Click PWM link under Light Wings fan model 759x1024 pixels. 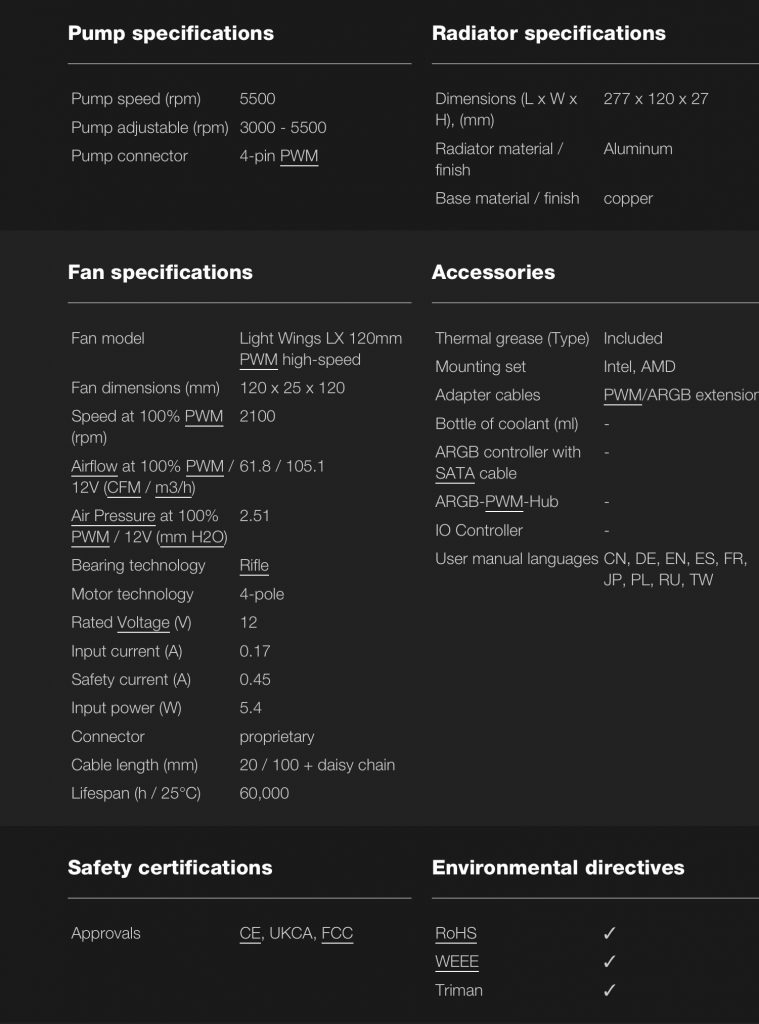[259, 360]
